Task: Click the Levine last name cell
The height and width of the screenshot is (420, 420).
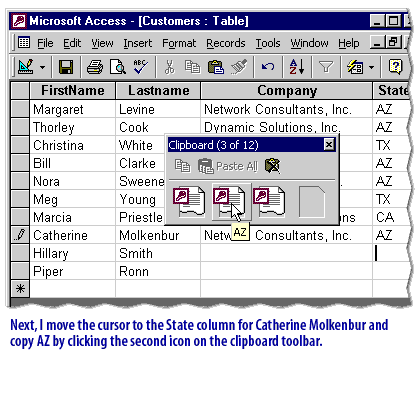Action: point(158,109)
